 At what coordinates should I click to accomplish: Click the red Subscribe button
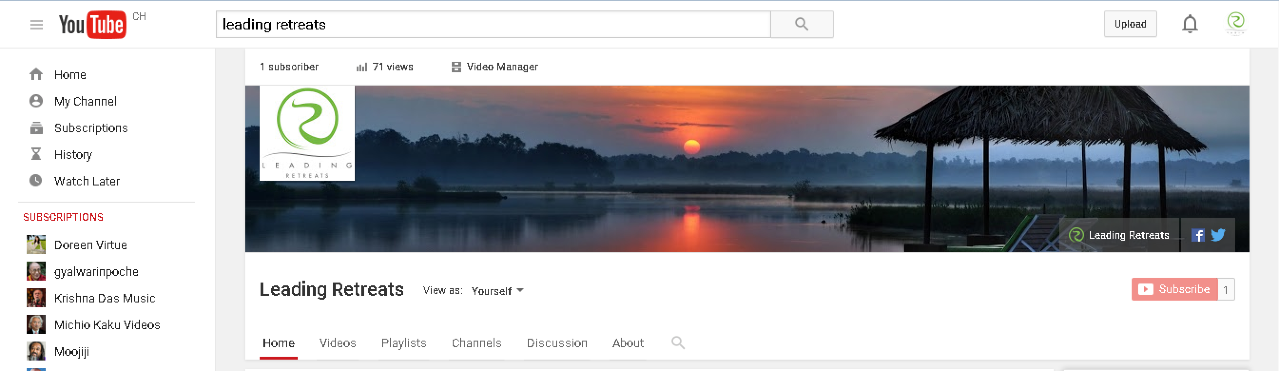(x=1175, y=289)
